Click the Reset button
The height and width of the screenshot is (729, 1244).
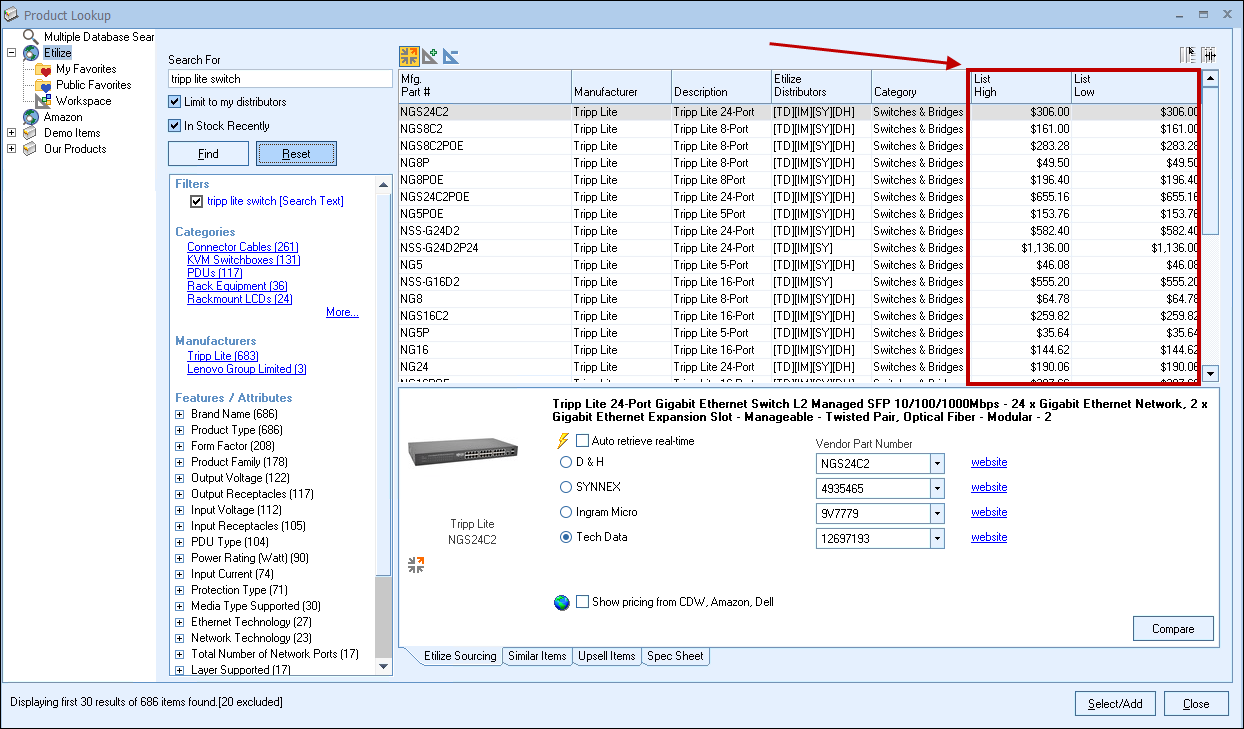click(296, 154)
